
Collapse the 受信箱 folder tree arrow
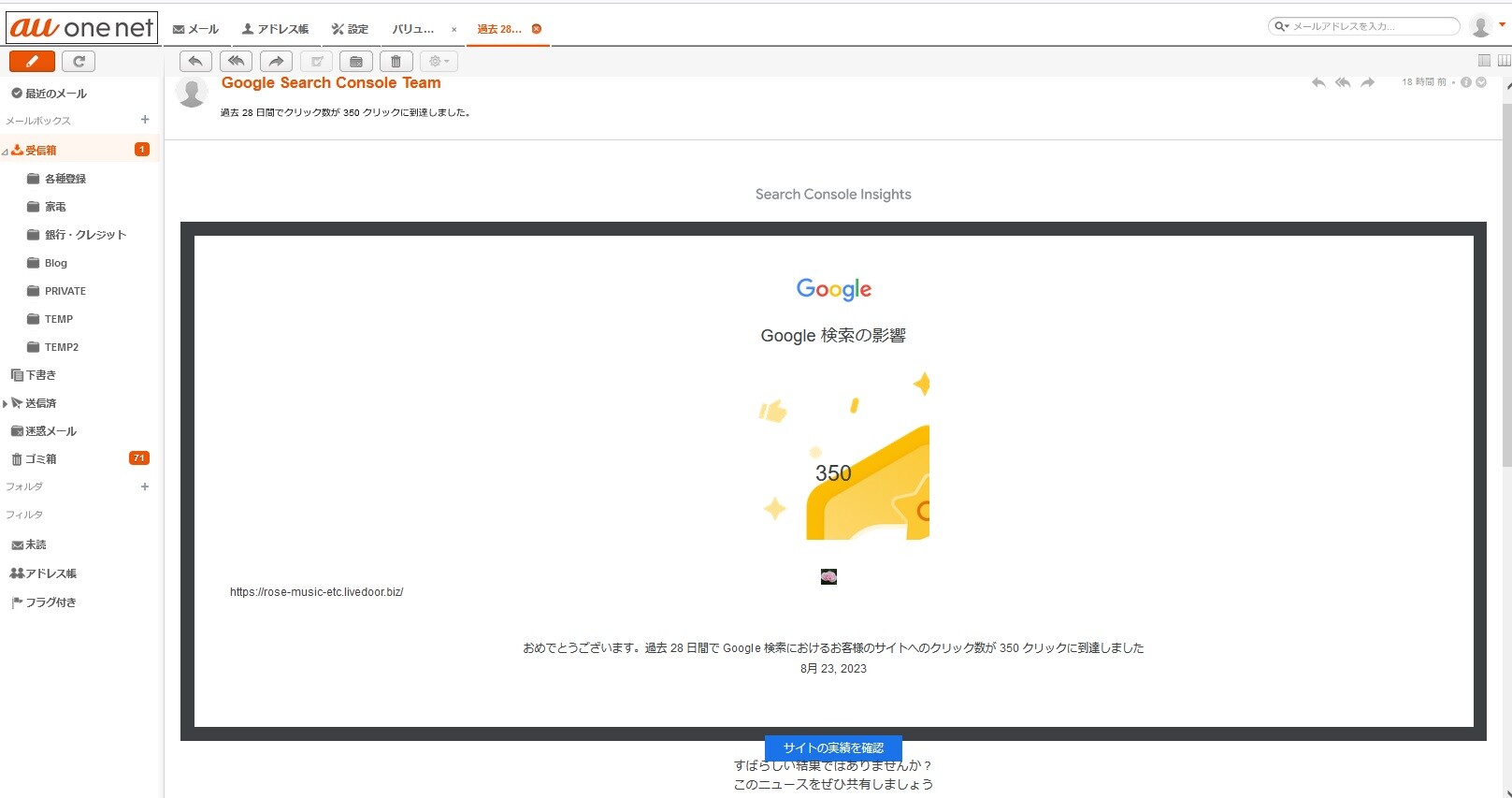click(5, 152)
